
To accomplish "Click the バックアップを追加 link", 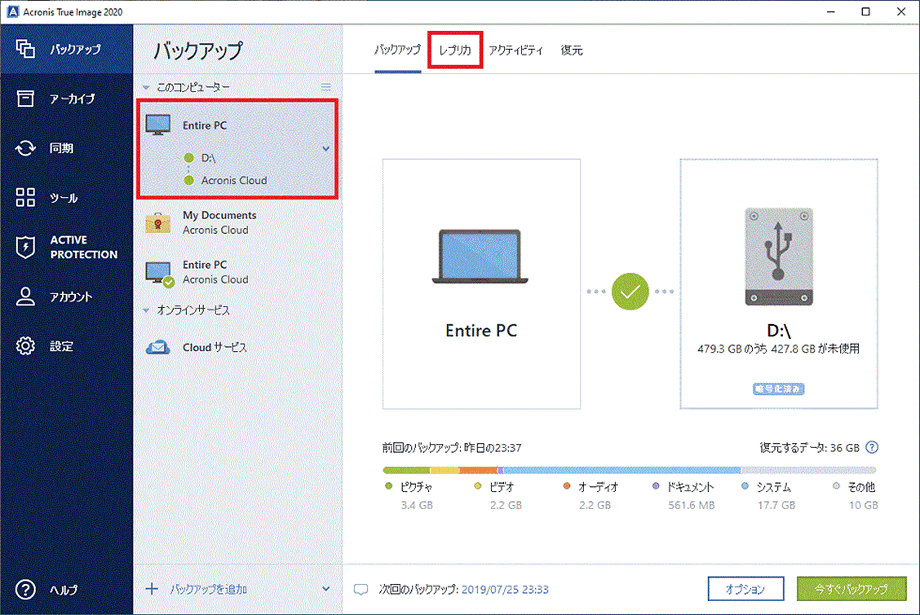I will (208, 589).
